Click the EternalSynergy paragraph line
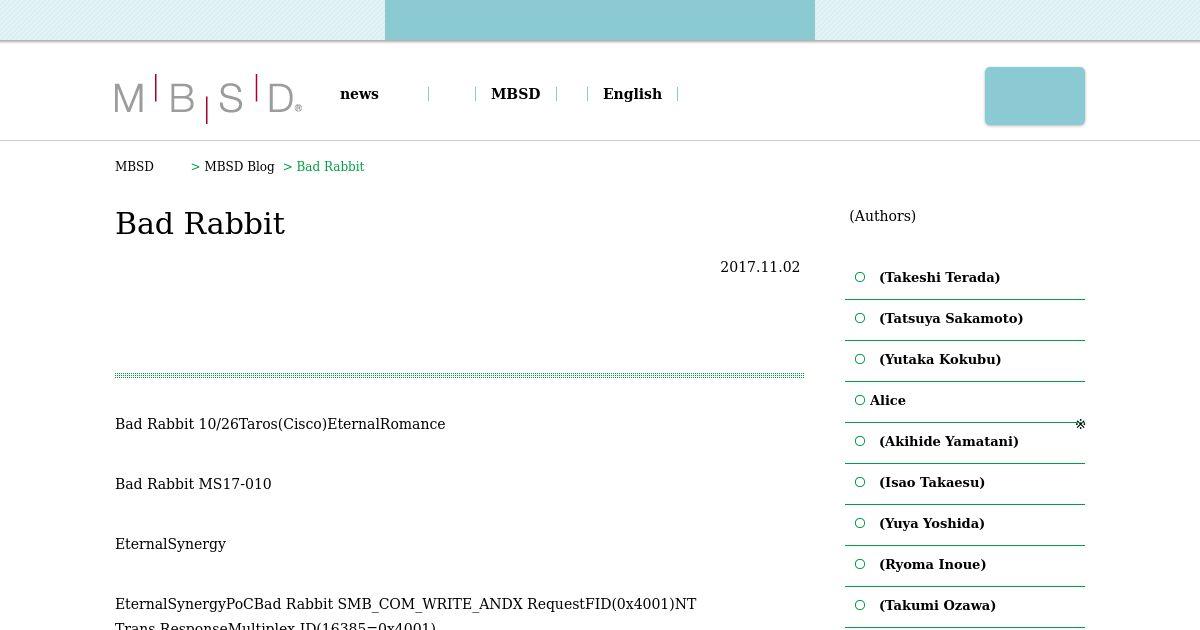Viewport: 1200px width, 630px height. tap(170, 544)
